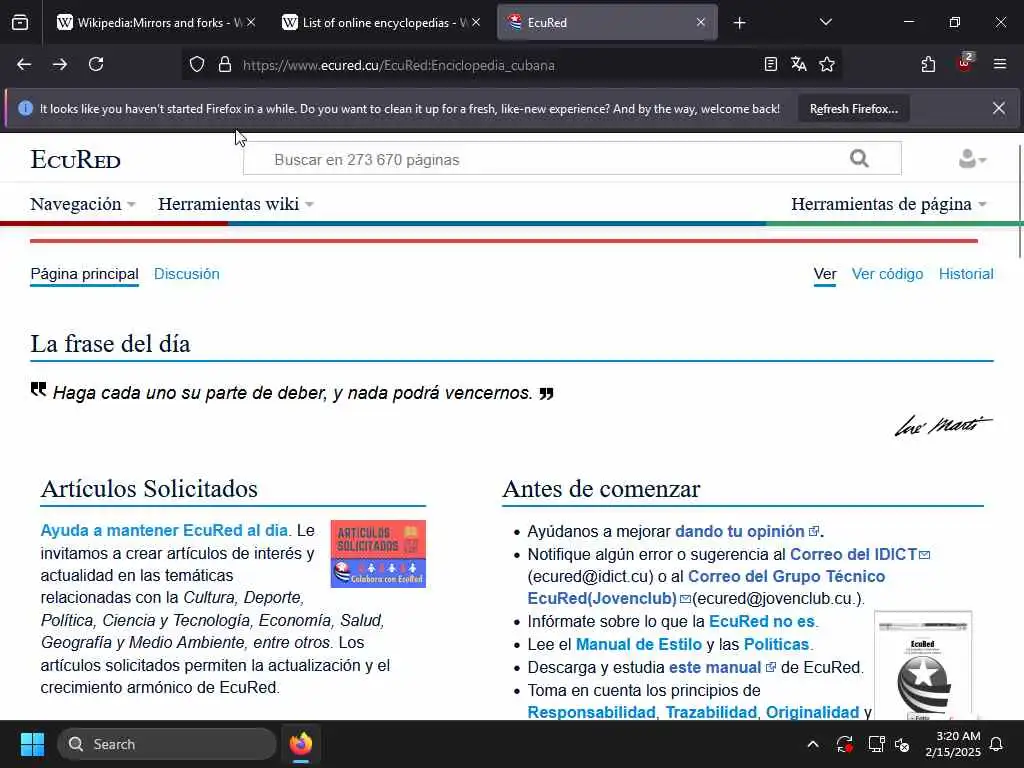1024x768 pixels.
Task: Show site security padlock info
Action: click(x=225, y=65)
